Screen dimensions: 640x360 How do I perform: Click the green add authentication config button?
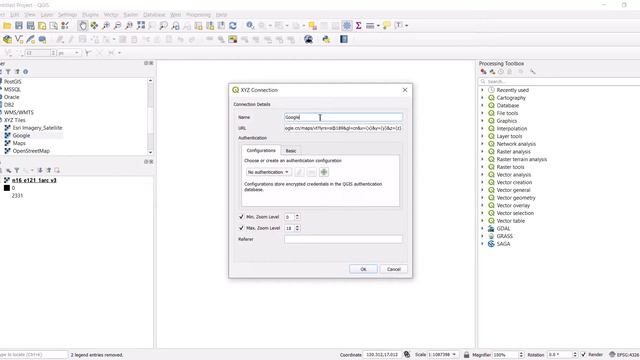pos(324,172)
